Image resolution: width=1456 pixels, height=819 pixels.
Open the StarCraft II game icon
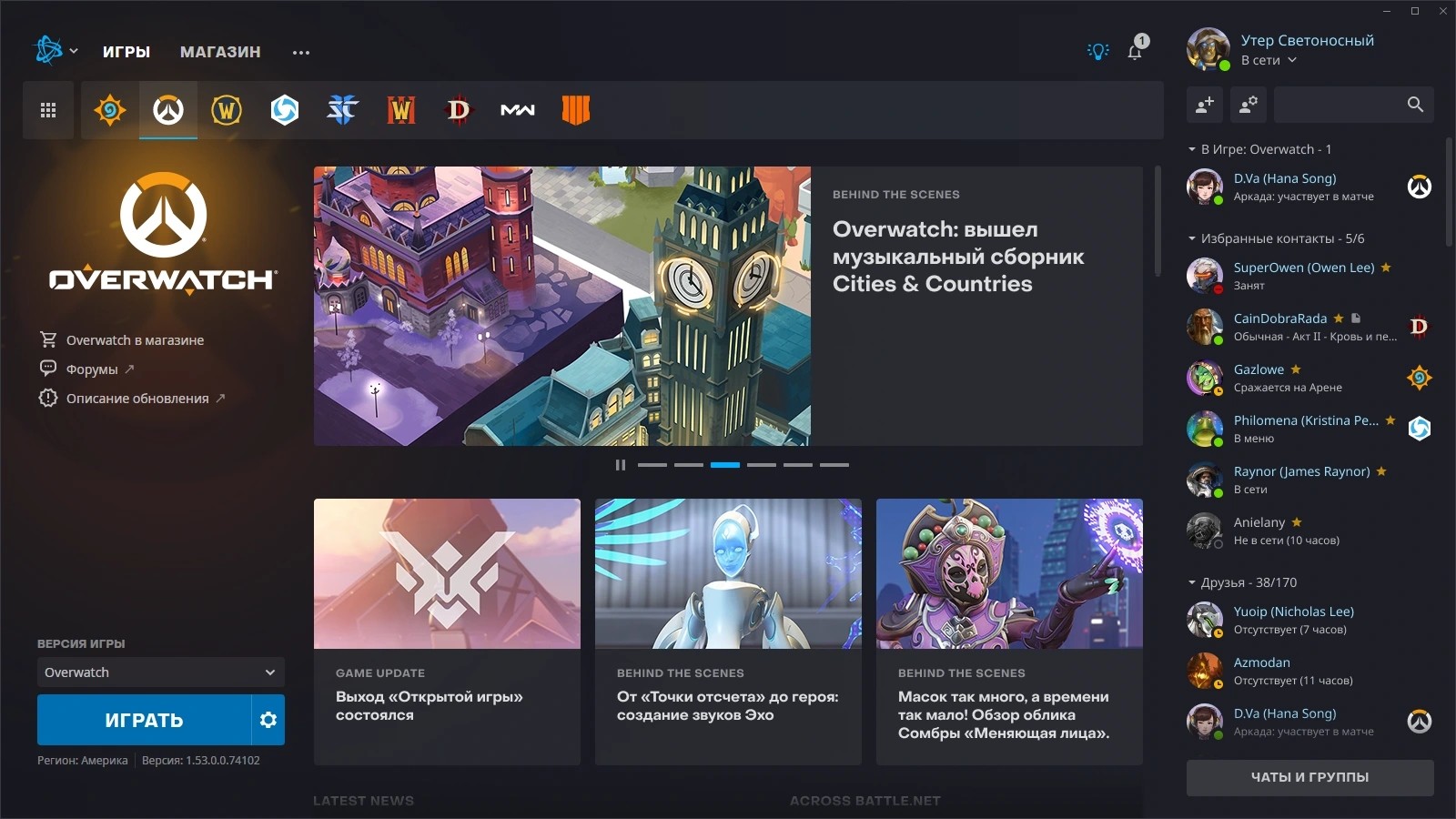tap(343, 110)
